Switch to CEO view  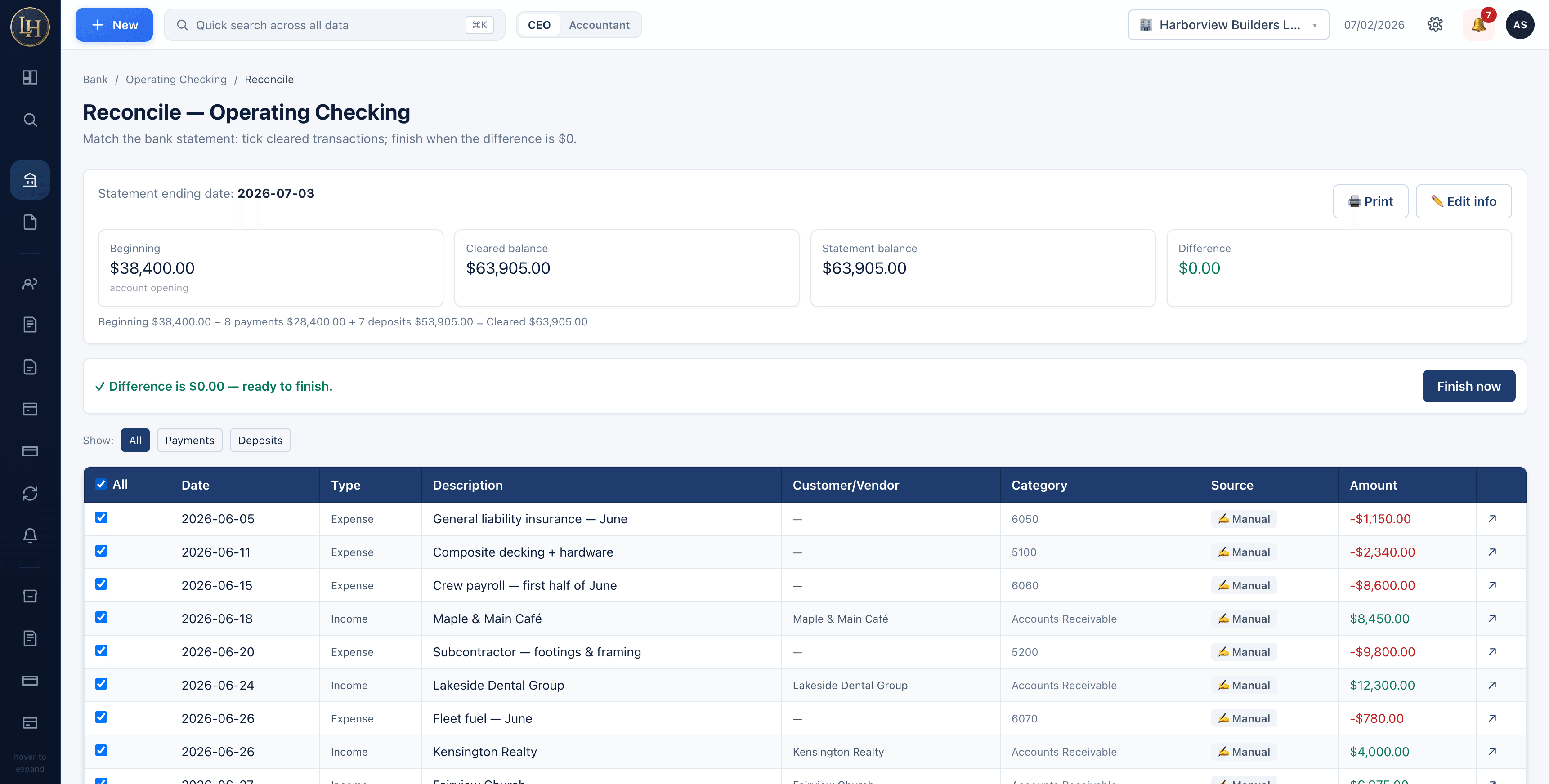pos(539,25)
